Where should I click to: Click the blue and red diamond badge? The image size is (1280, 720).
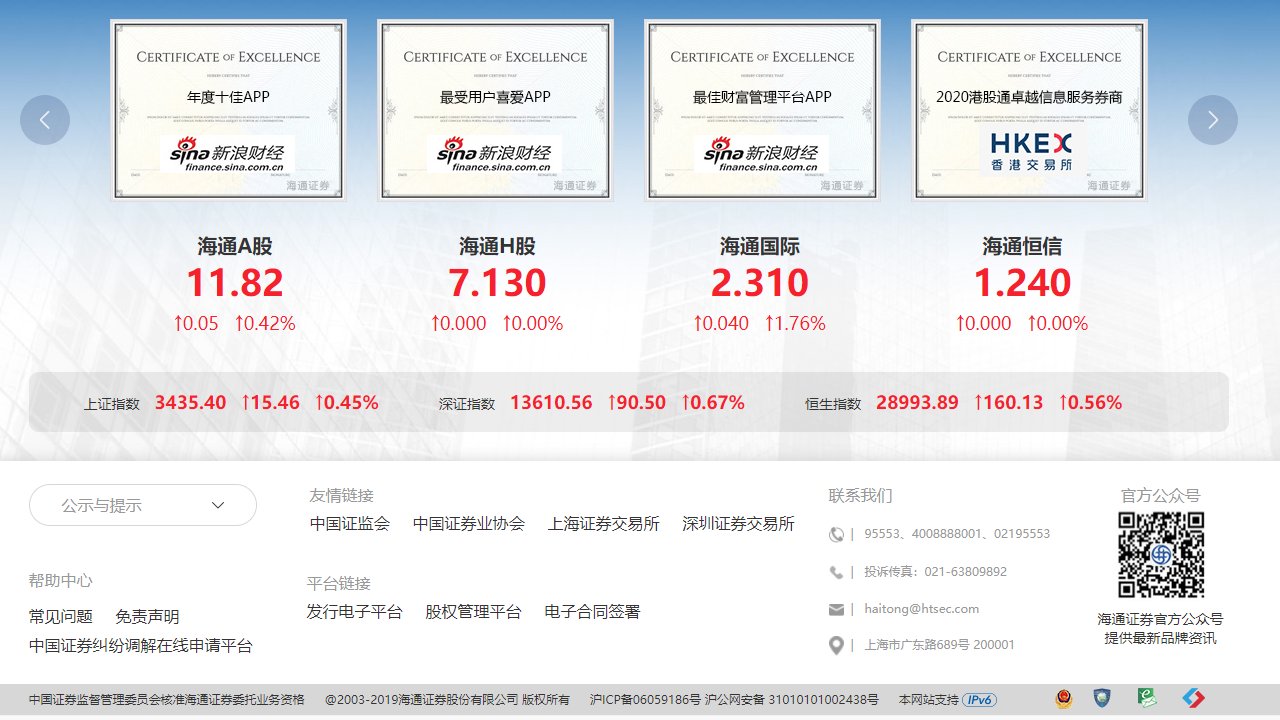1193,699
